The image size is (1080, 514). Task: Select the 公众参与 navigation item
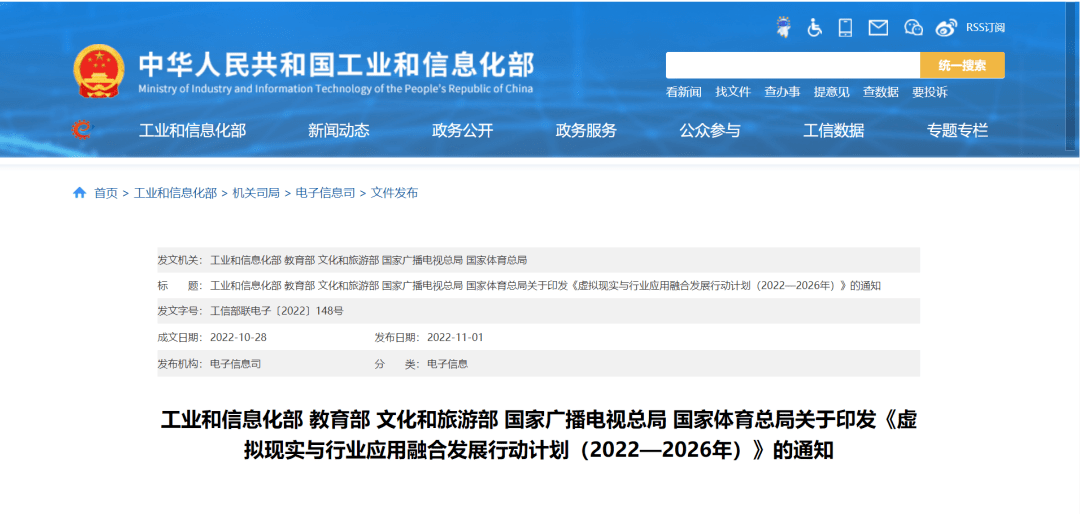click(x=709, y=130)
